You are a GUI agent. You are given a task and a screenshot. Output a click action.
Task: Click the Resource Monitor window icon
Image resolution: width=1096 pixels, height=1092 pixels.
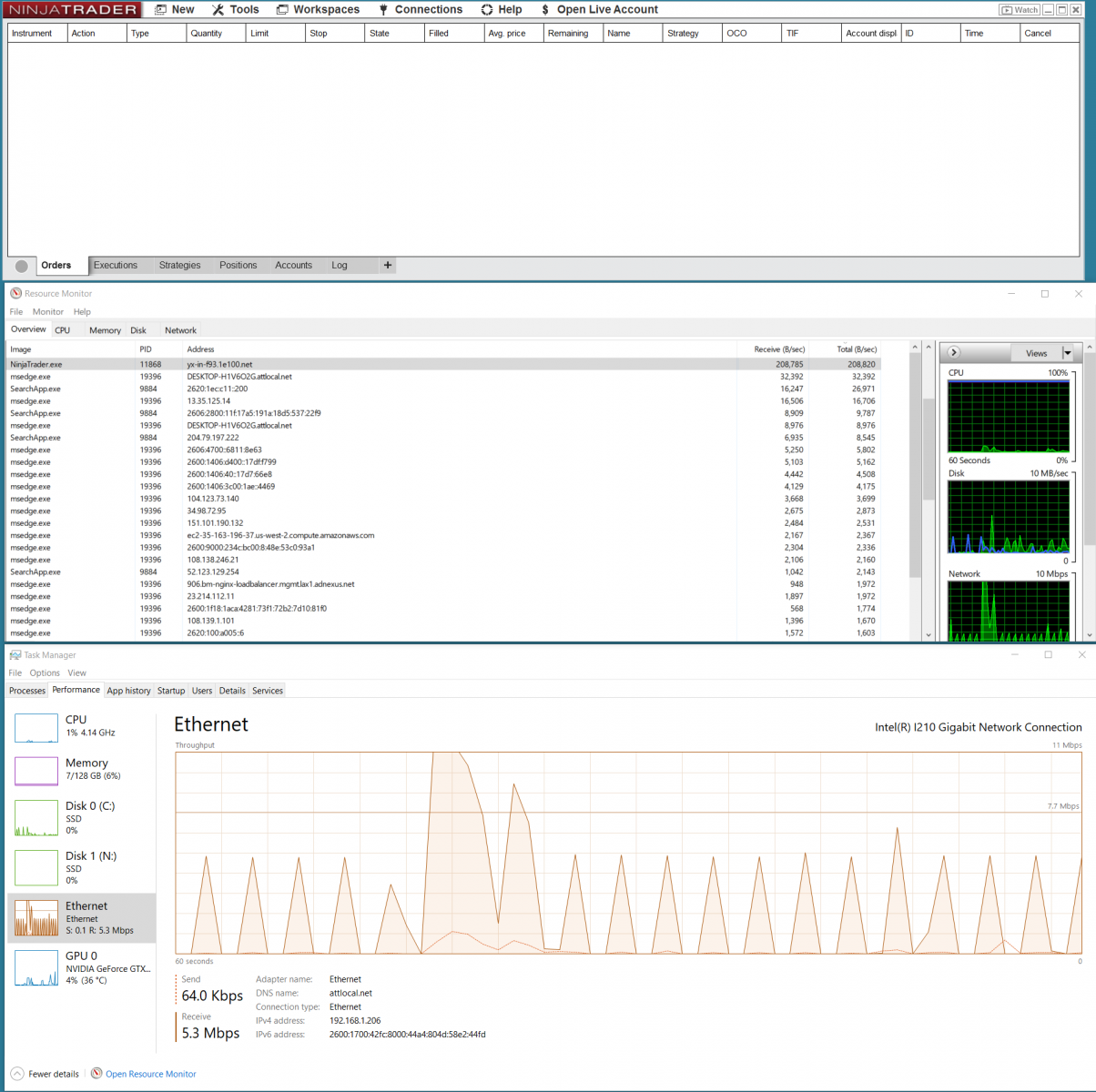(x=15, y=293)
